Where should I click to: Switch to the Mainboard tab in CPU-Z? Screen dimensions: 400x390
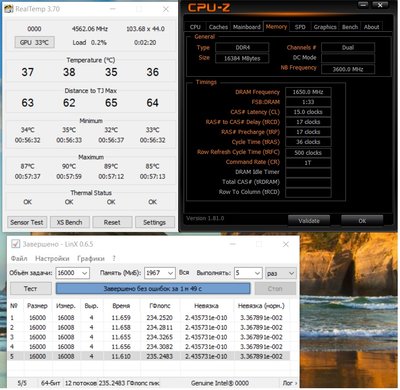pos(247,27)
